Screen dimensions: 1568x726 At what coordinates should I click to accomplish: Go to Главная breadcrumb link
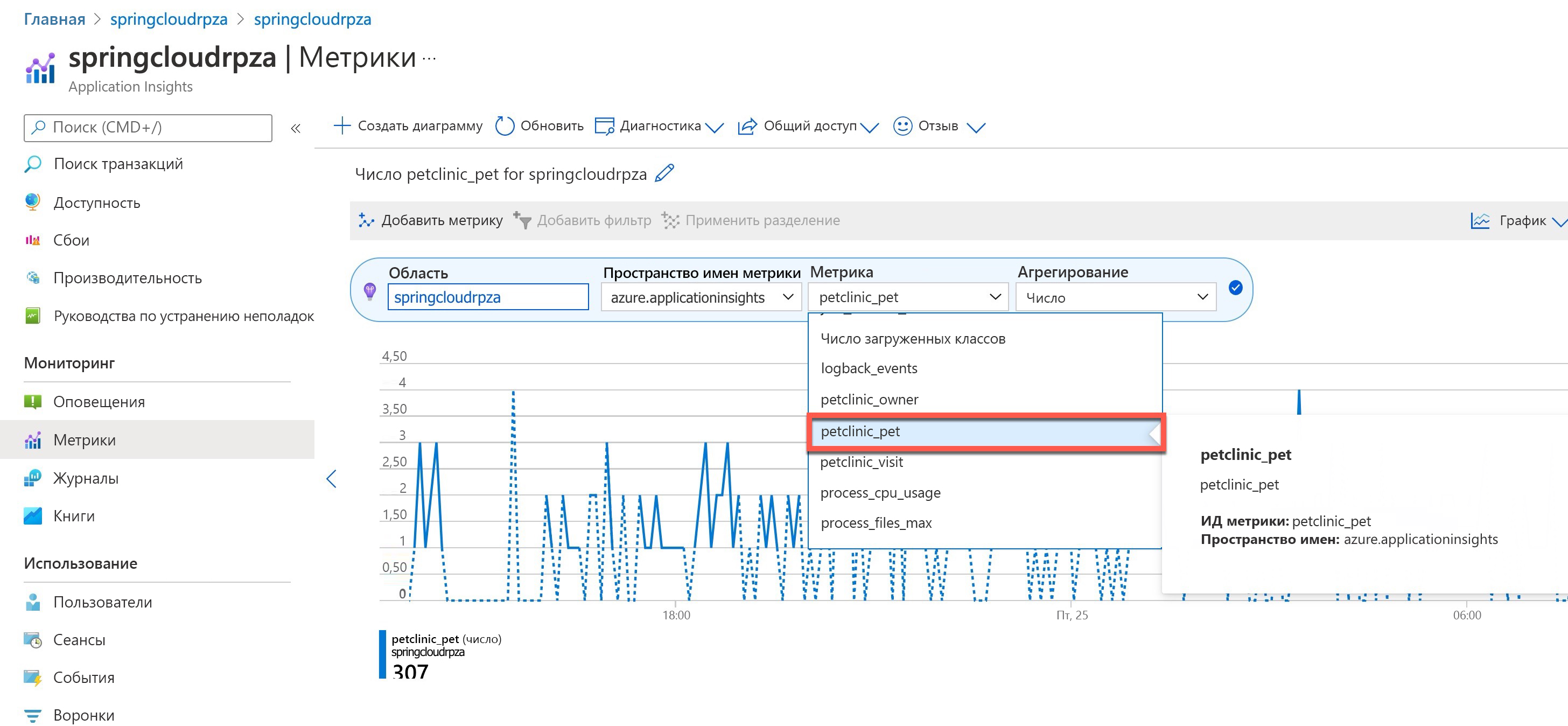(x=54, y=19)
